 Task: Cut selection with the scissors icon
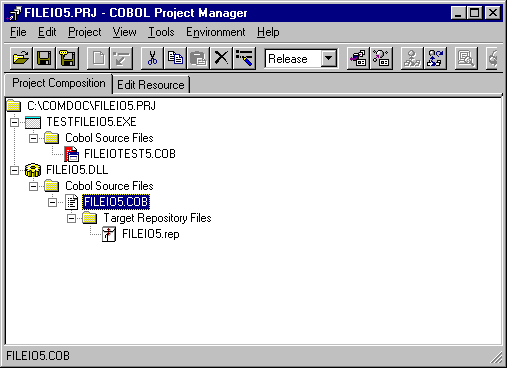[x=152, y=58]
